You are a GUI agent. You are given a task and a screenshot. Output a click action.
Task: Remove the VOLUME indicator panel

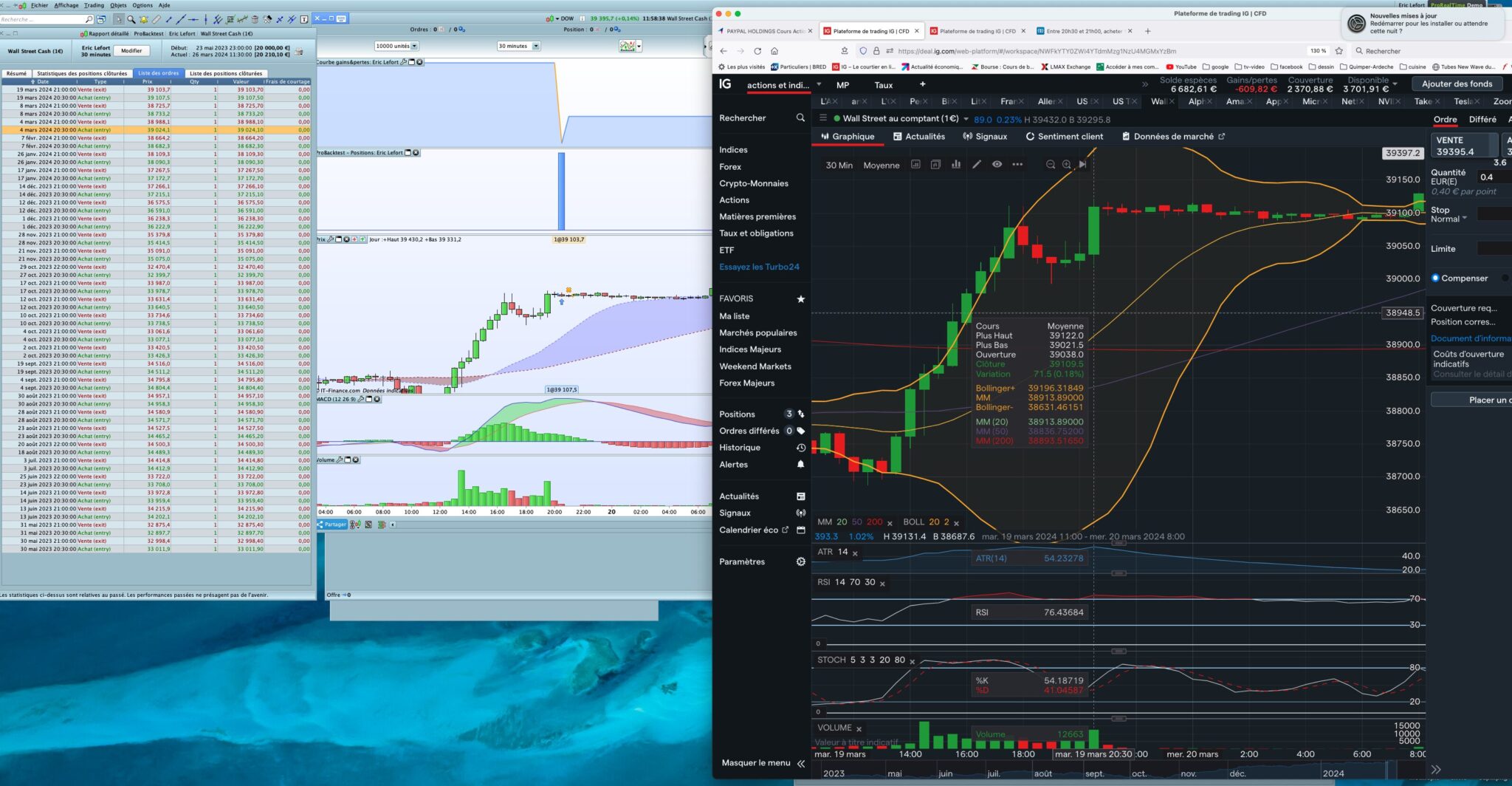point(859,729)
